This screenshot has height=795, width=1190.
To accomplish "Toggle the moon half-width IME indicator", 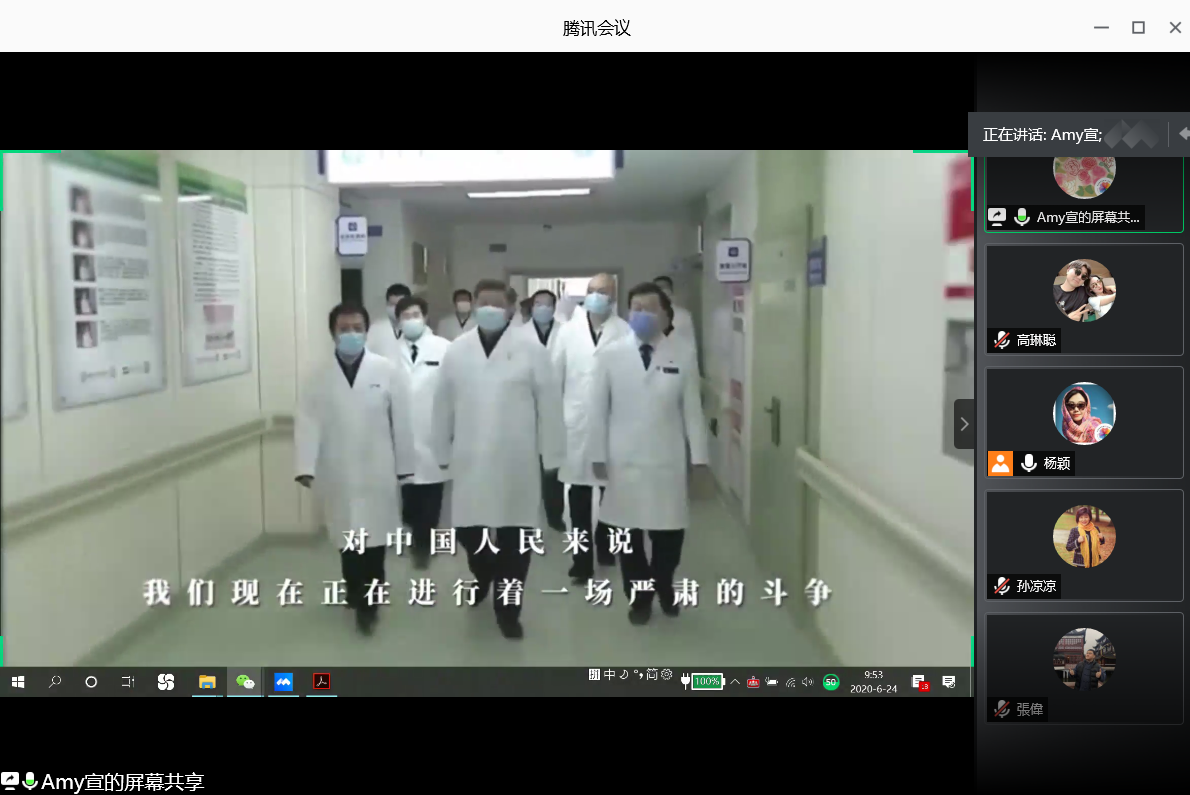I will click(x=624, y=674).
